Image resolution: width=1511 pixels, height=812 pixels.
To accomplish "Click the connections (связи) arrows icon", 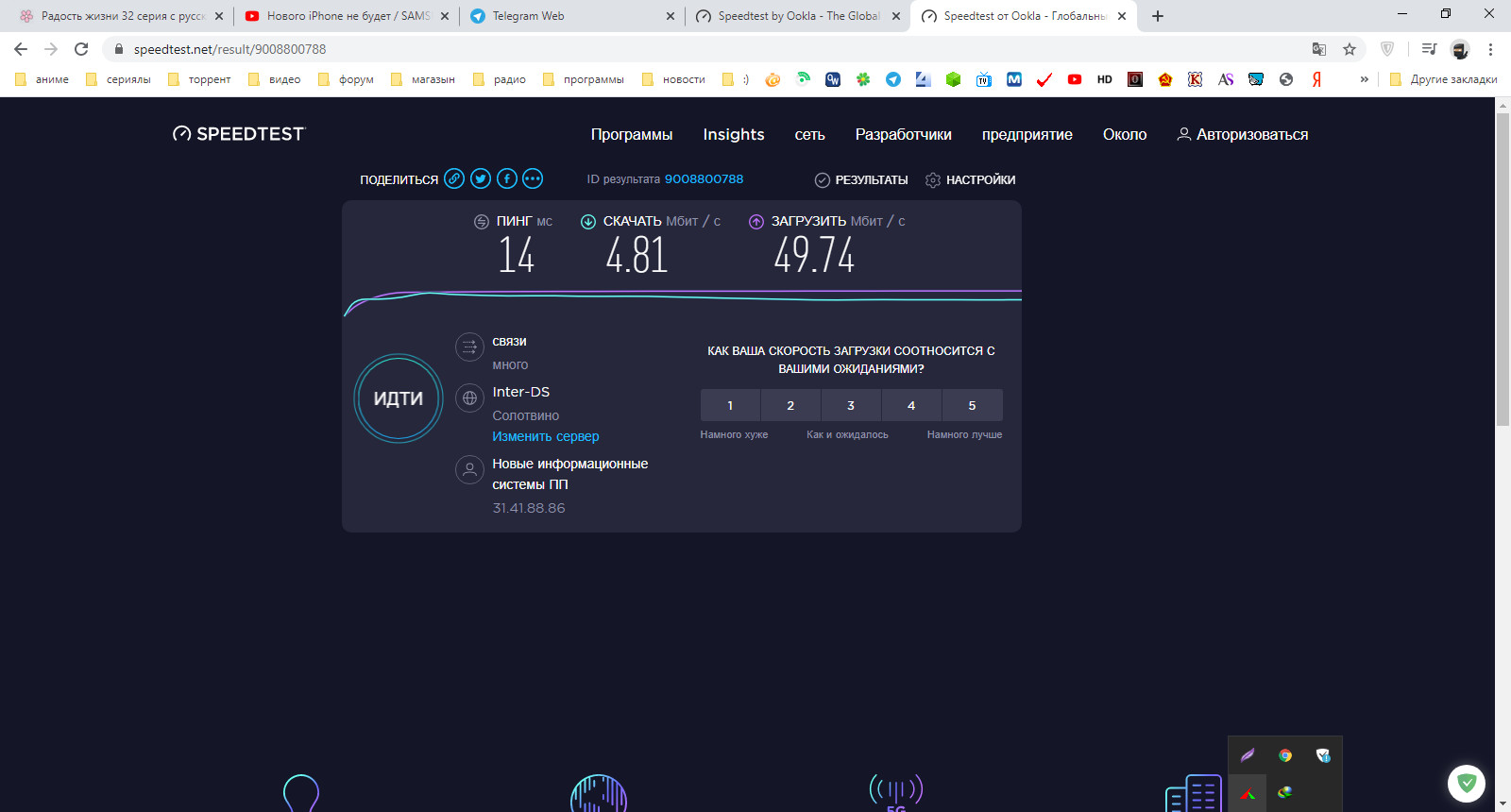I will point(469,347).
